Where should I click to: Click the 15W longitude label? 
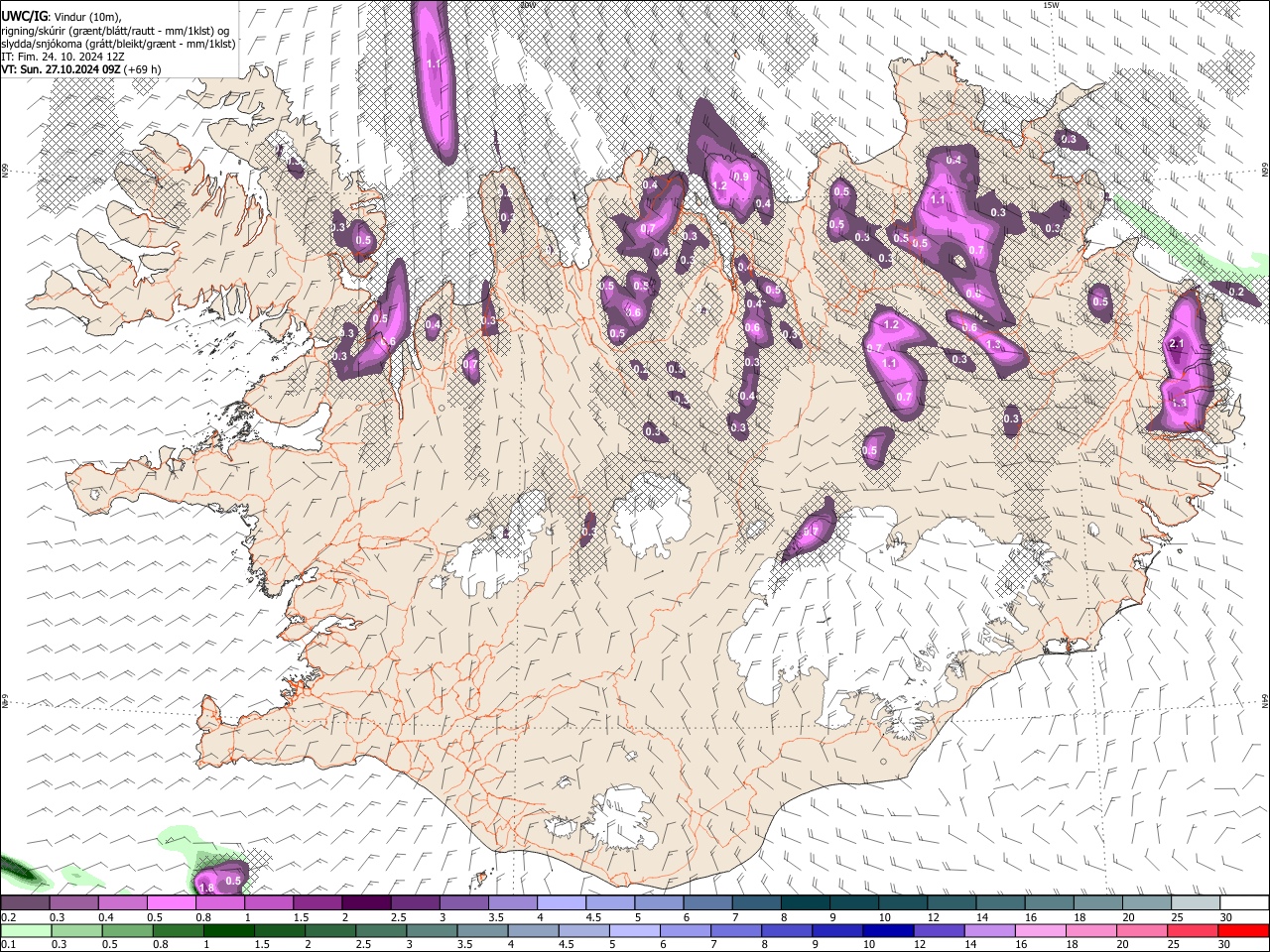pyautogui.click(x=1051, y=5)
